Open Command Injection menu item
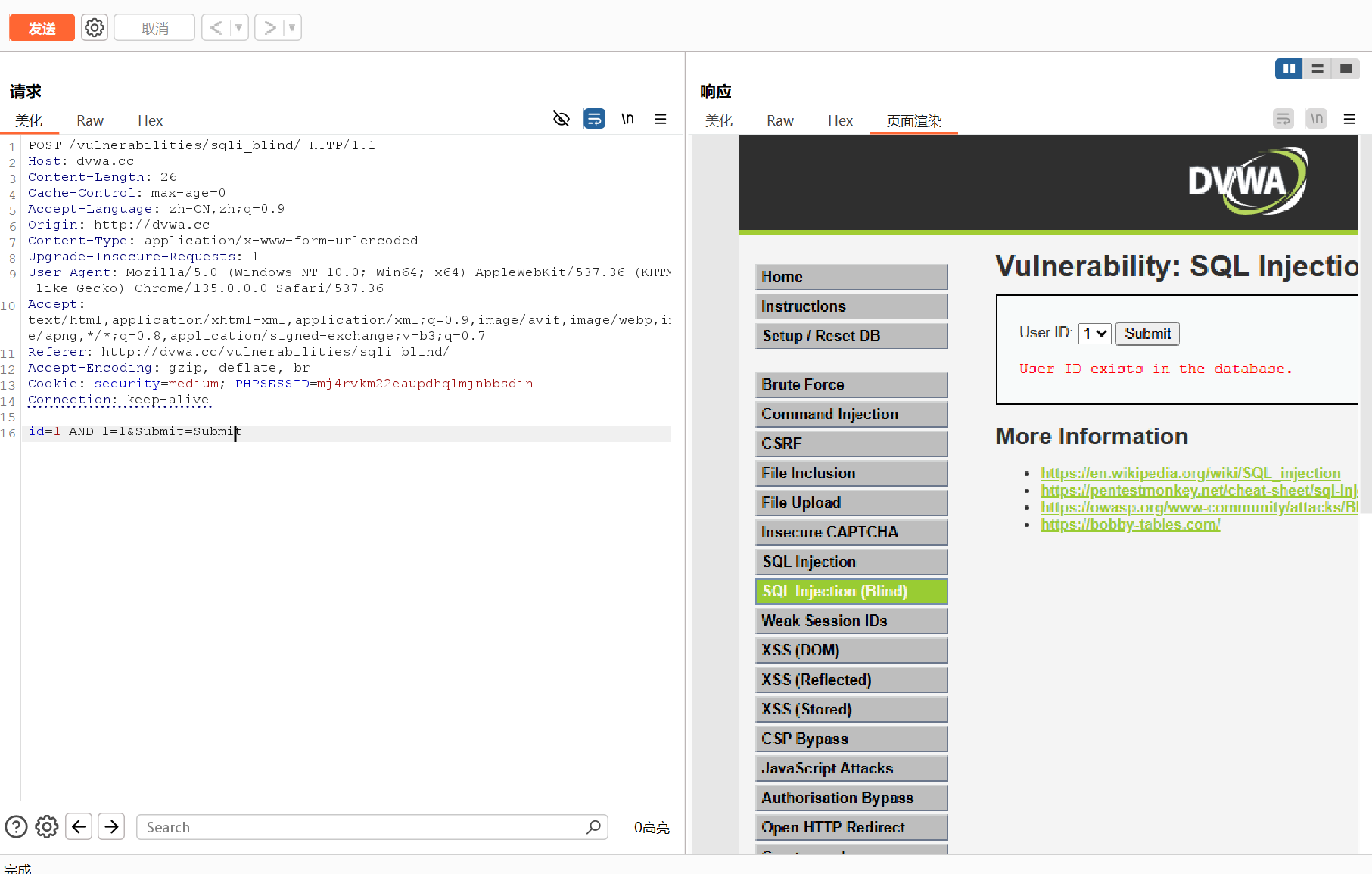Viewport: 1372px width, 874px height. pos(851,414)
